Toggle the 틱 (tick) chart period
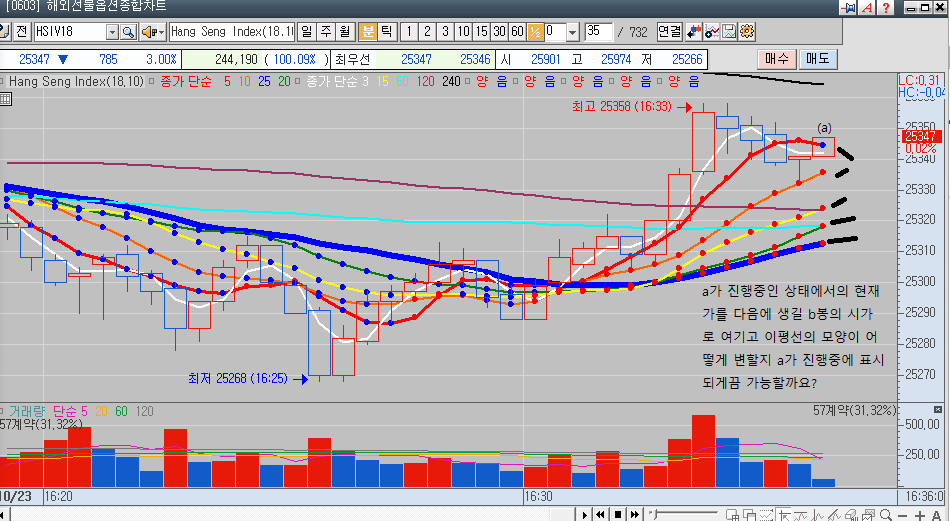Screen dimensions: 950x521 coord(387,31)
